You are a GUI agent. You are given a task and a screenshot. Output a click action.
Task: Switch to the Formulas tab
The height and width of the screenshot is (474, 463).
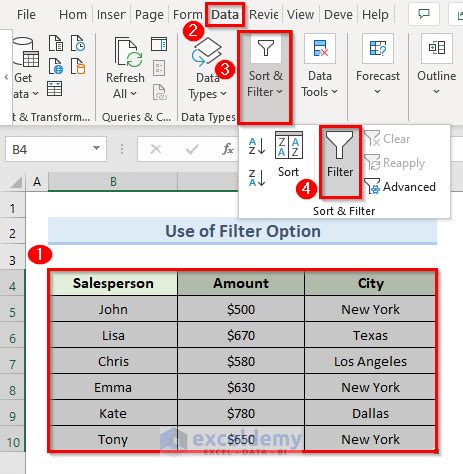187,15
